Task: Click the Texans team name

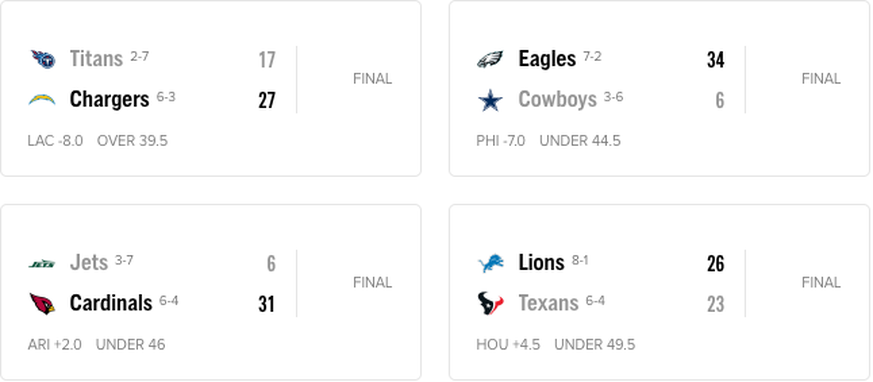Action: coord(548,303)
